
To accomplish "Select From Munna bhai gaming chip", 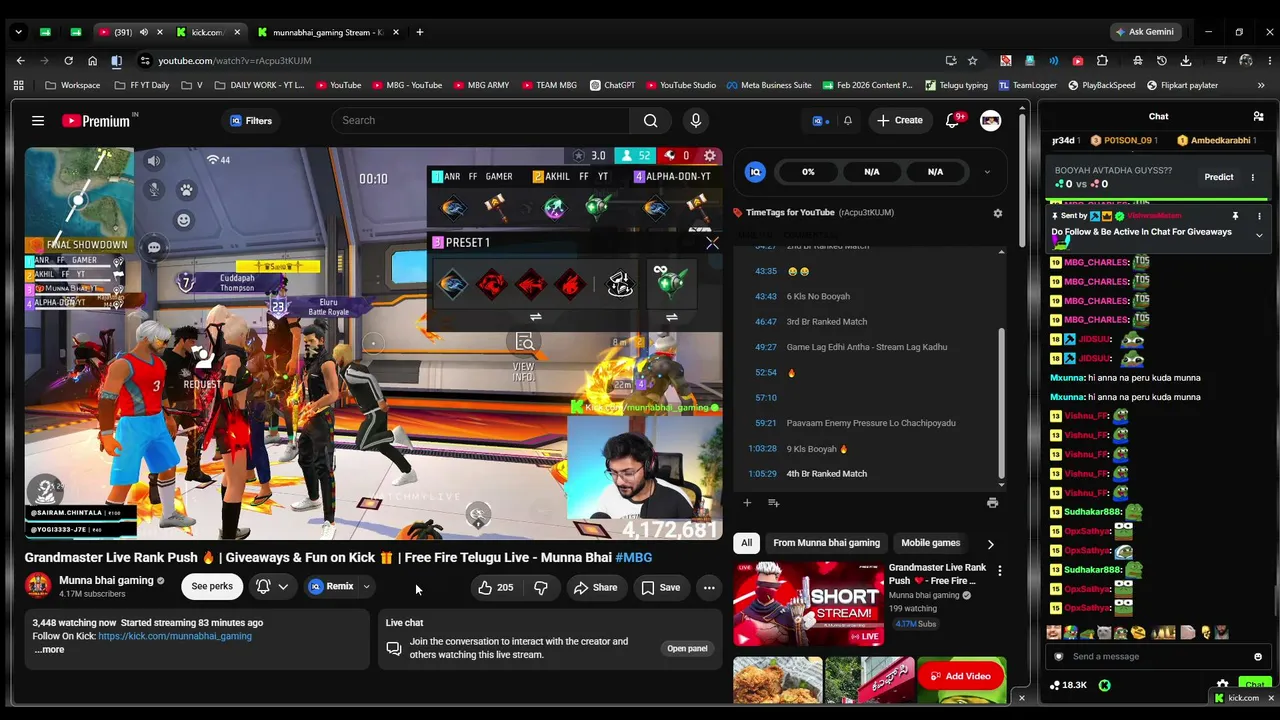I will click(826, 543).
